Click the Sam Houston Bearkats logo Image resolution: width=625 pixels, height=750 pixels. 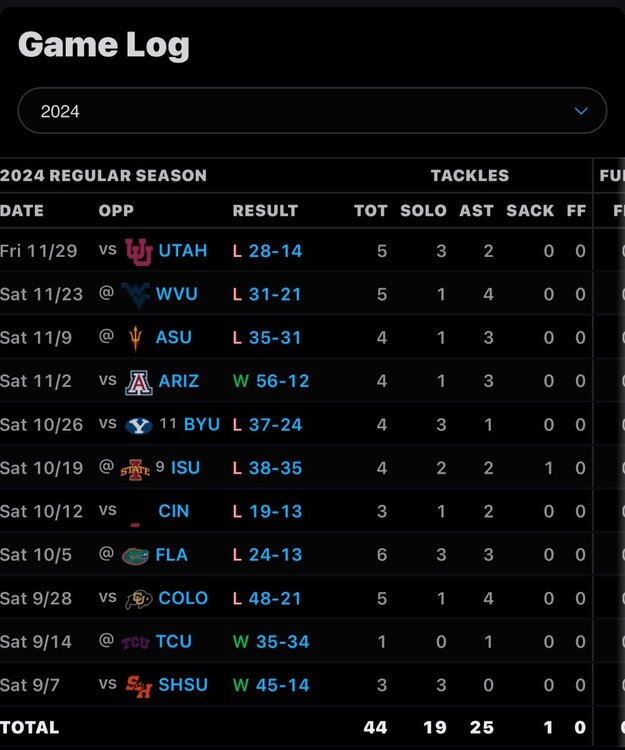pyautogui.click(x=139, y=685)
